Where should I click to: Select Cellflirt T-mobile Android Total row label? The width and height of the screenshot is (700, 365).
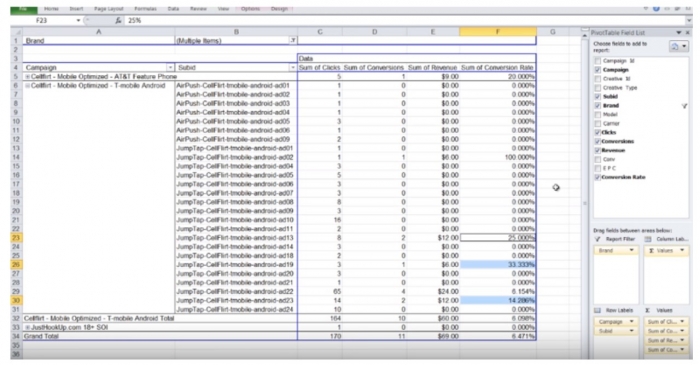(x=160, y=318)
